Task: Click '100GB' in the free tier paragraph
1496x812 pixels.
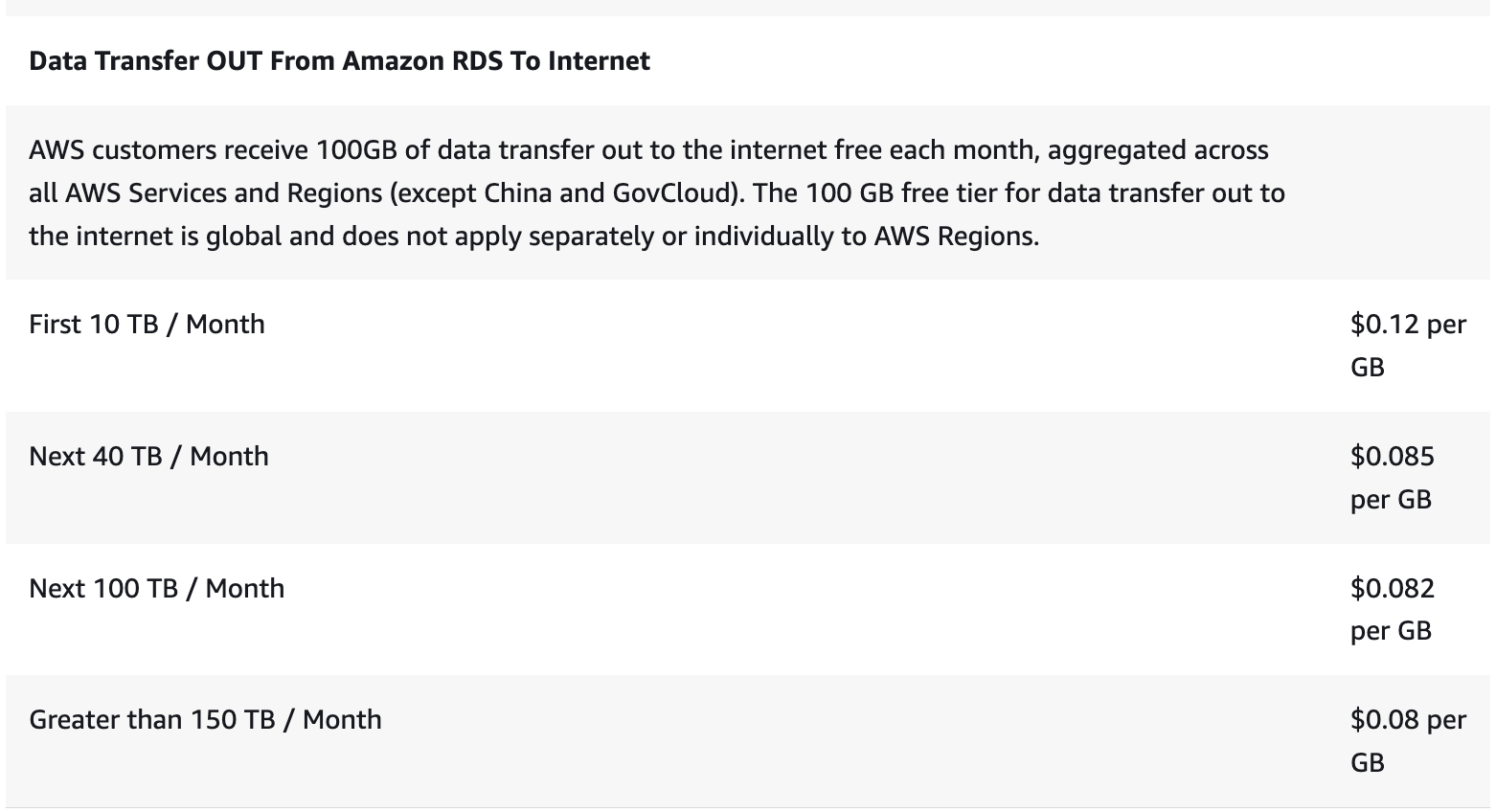Action: pyautogui.click(x=356, y=150)
